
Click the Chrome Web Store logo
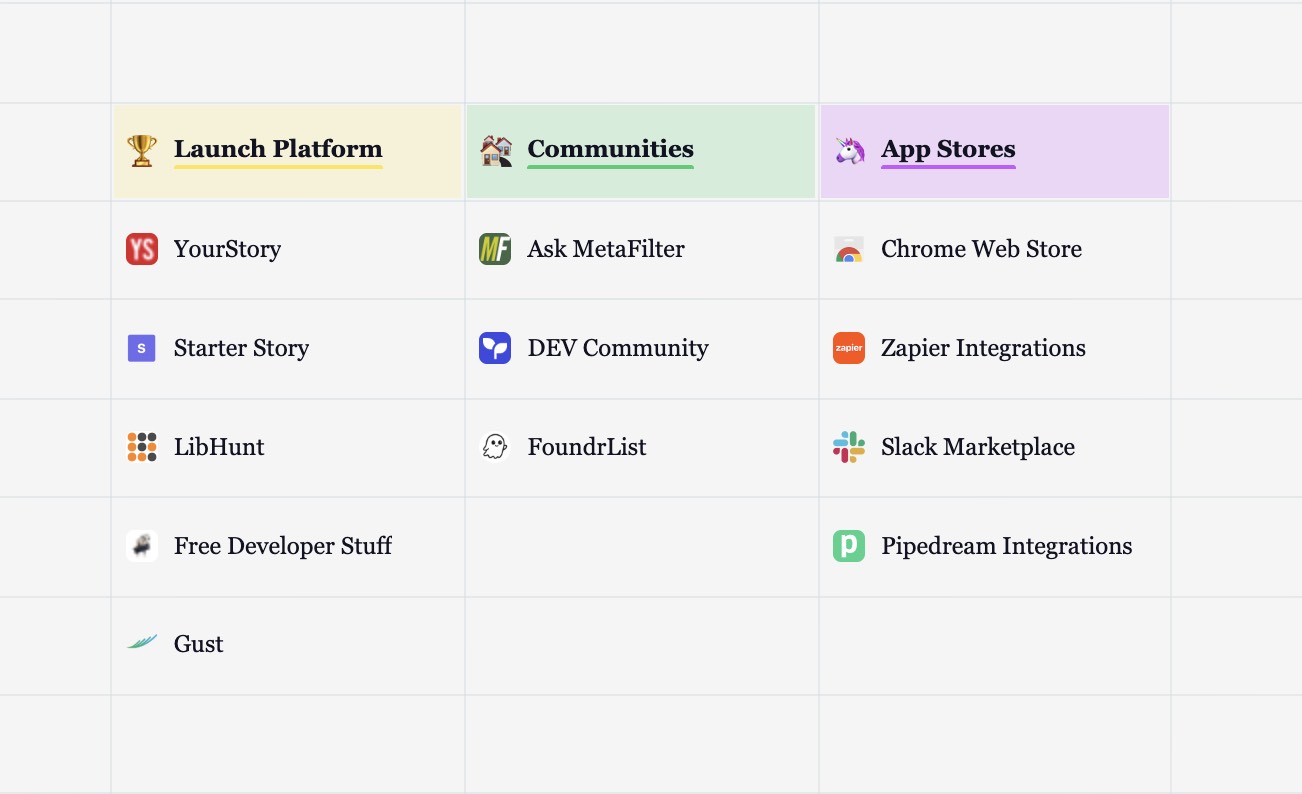(x=849, y=249)
